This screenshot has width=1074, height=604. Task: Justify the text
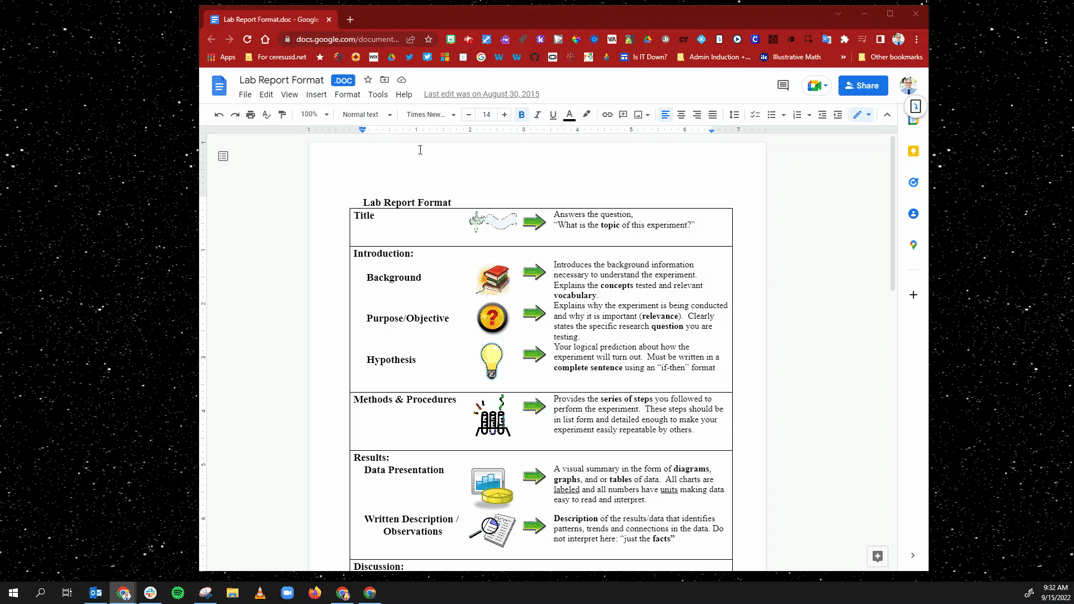coord(712,114)
